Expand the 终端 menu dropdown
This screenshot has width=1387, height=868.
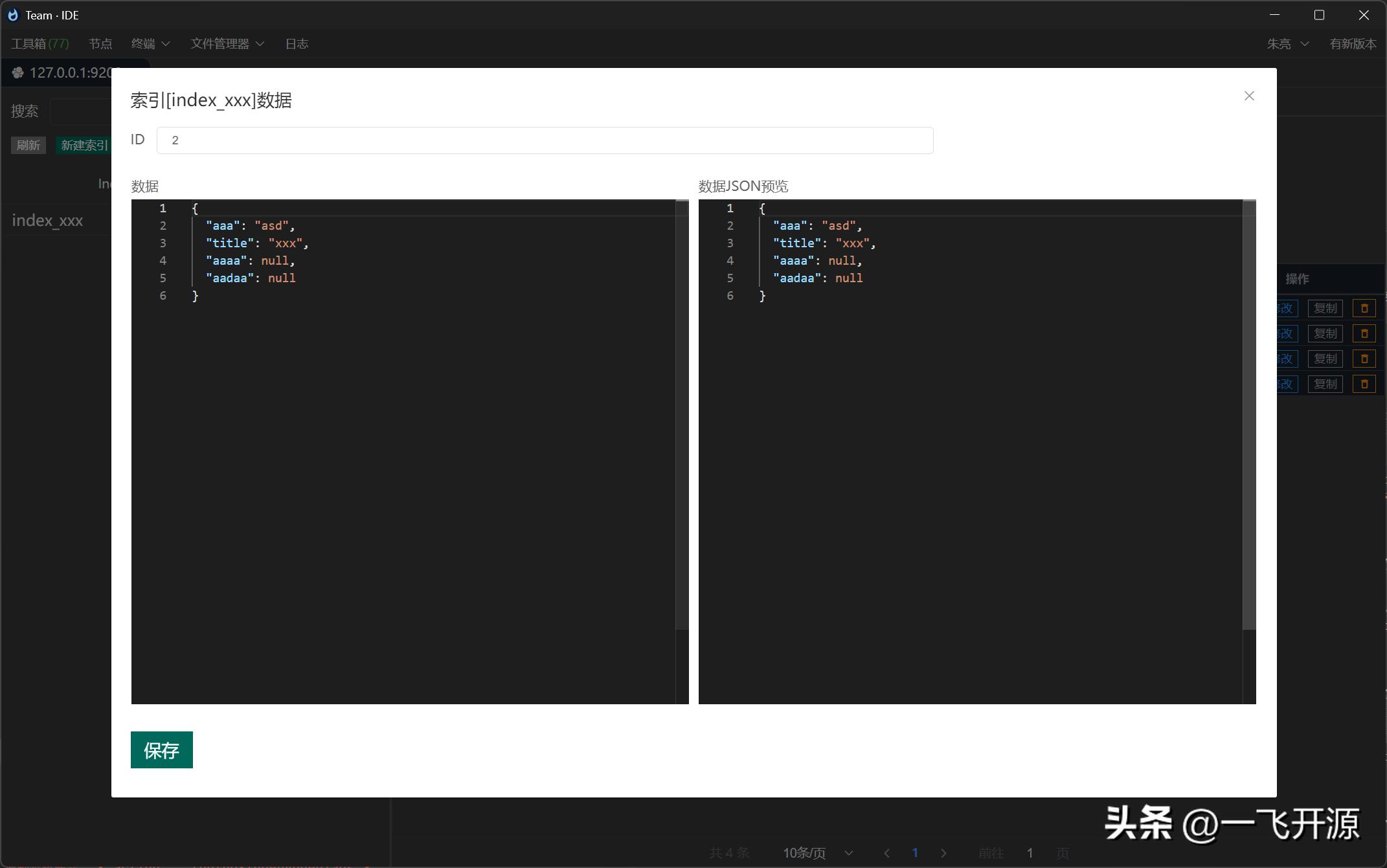150,43
